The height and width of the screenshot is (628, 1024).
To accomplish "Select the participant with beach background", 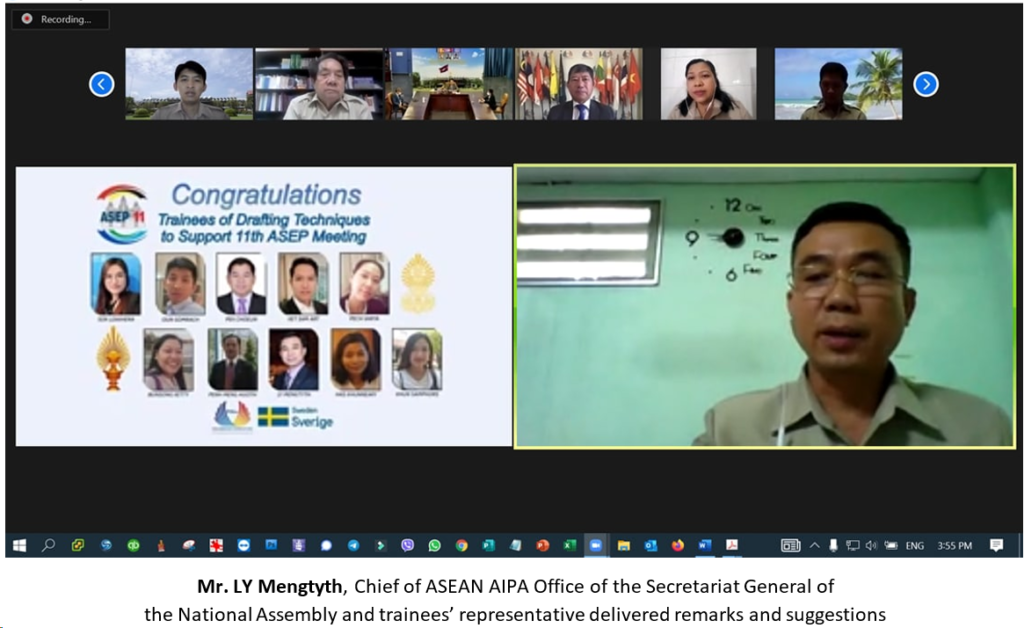I will click(x=839, y=84).
